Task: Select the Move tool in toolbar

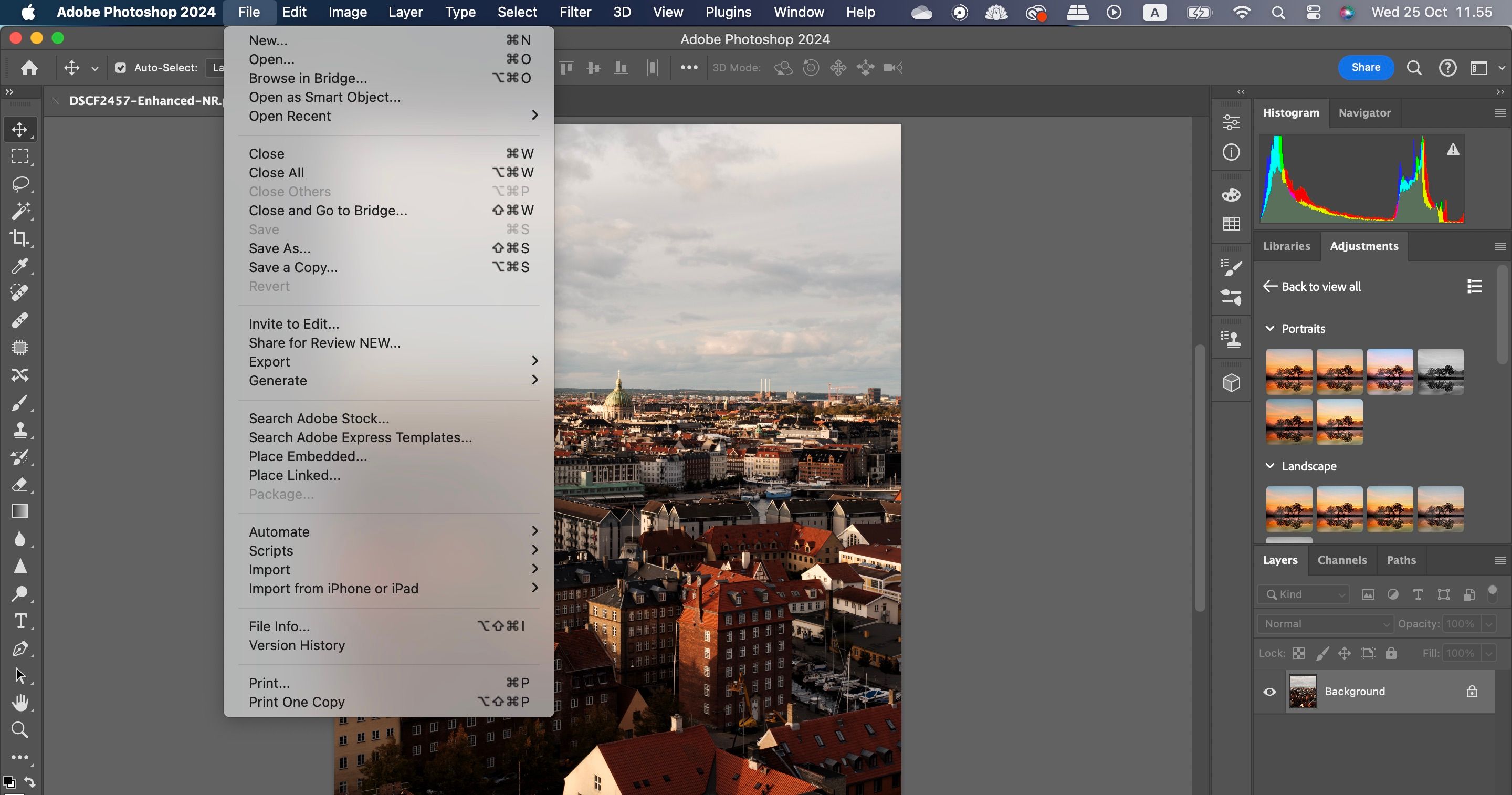Action: pyautogui.click(x=19, y=129)
